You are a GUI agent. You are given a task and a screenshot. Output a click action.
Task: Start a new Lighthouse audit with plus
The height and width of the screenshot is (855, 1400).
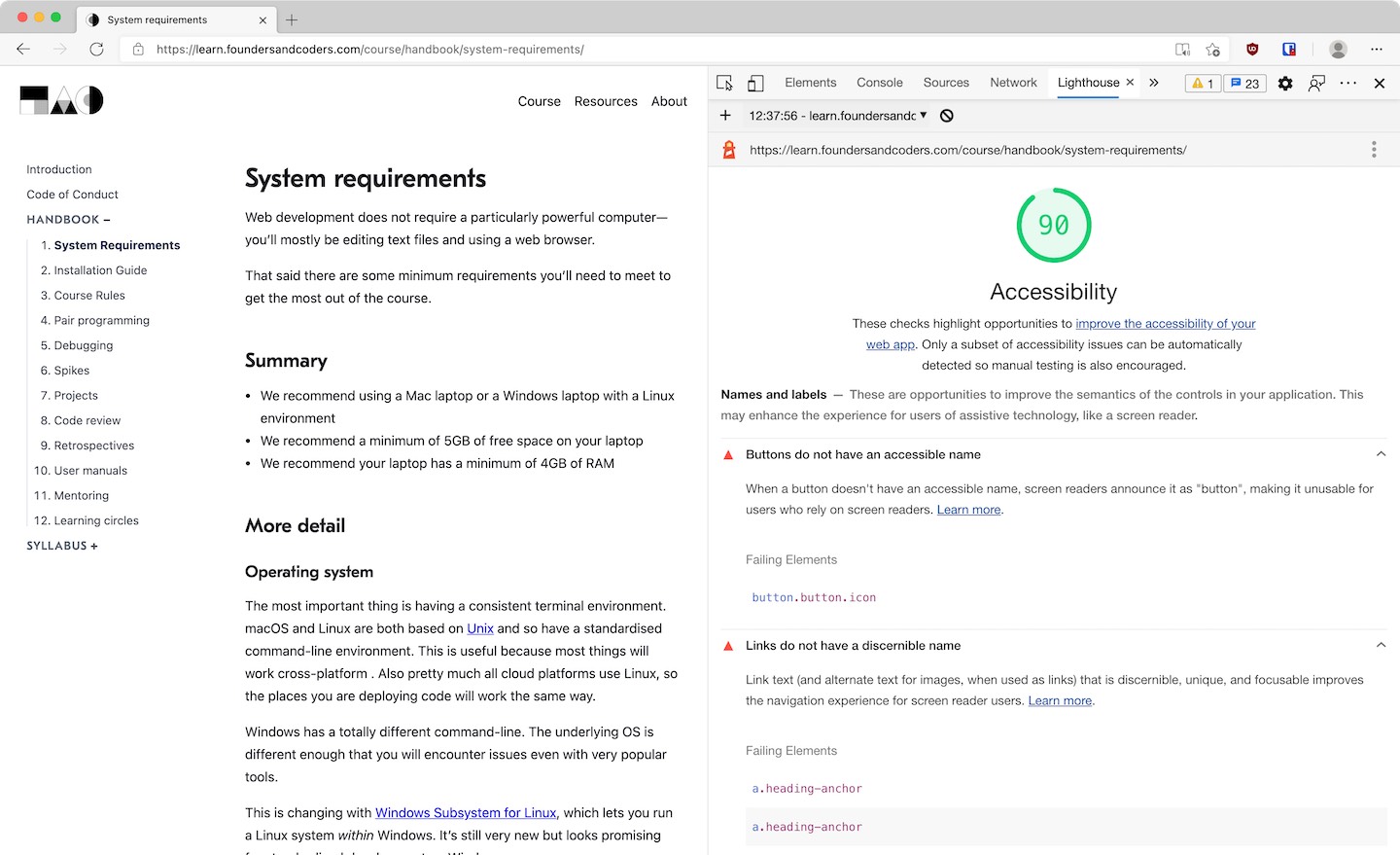[725, 115]
